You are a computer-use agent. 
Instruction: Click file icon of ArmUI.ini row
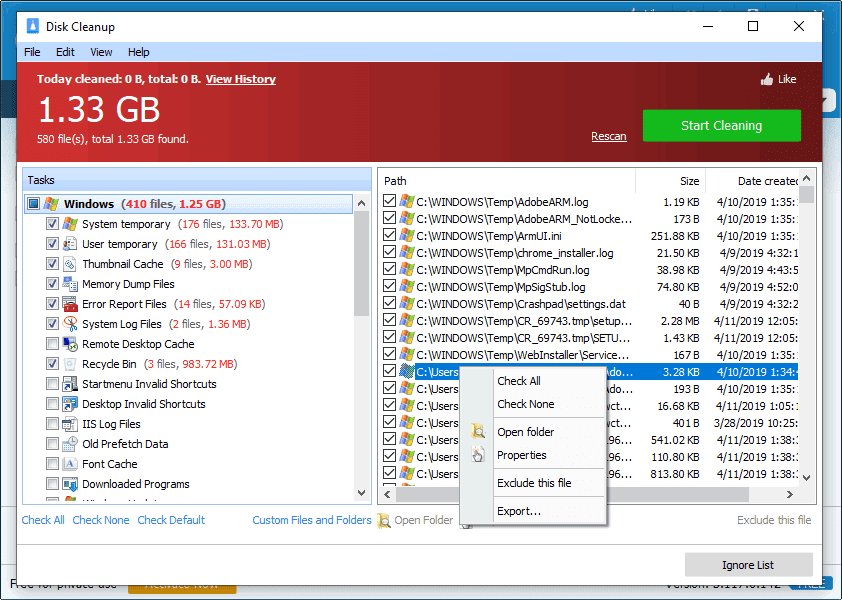coord(407,235)
